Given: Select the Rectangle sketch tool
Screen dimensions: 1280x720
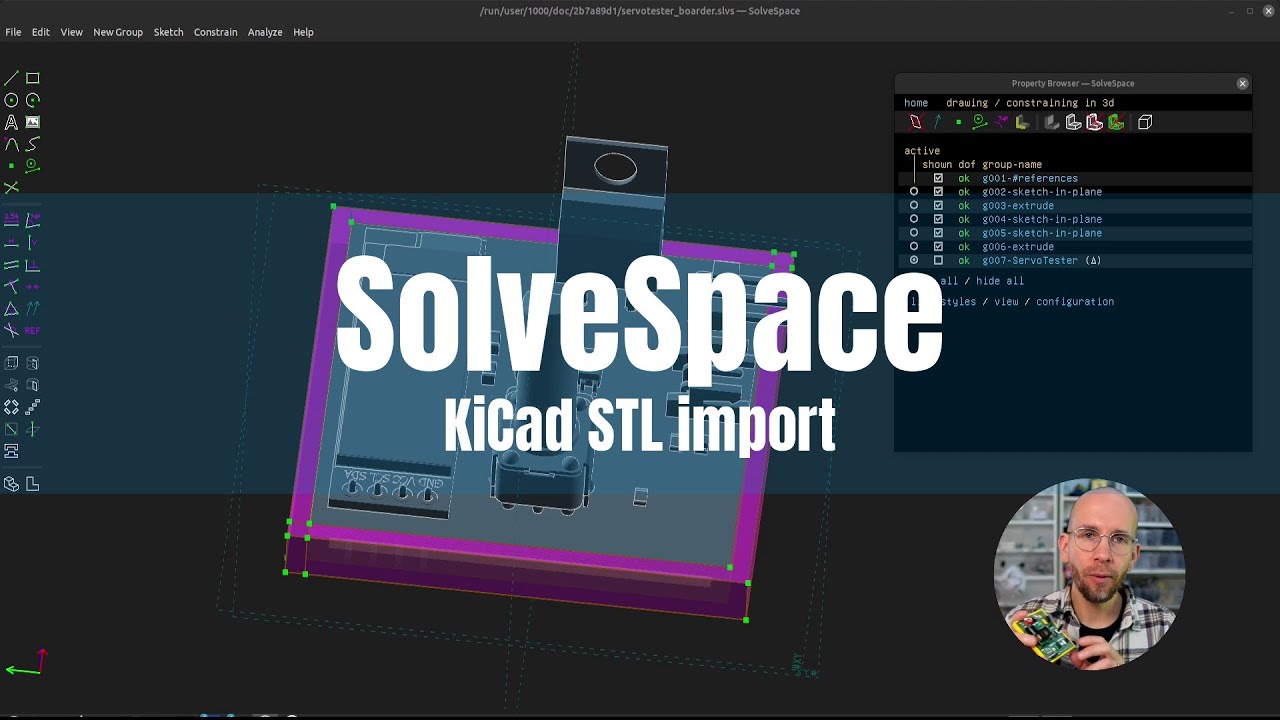Looking at the screenshot, I should click(x=33, y=78).
